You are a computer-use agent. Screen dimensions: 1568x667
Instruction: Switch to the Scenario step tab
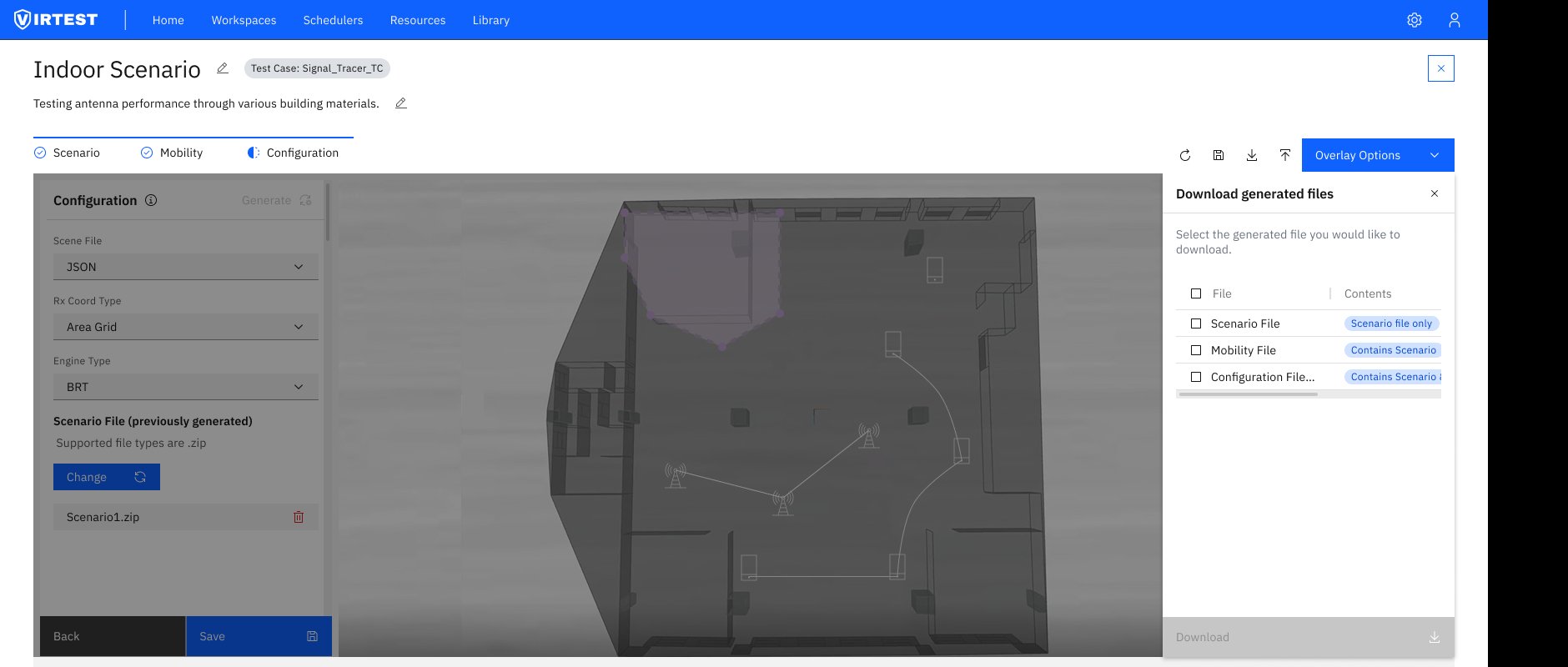67,153
